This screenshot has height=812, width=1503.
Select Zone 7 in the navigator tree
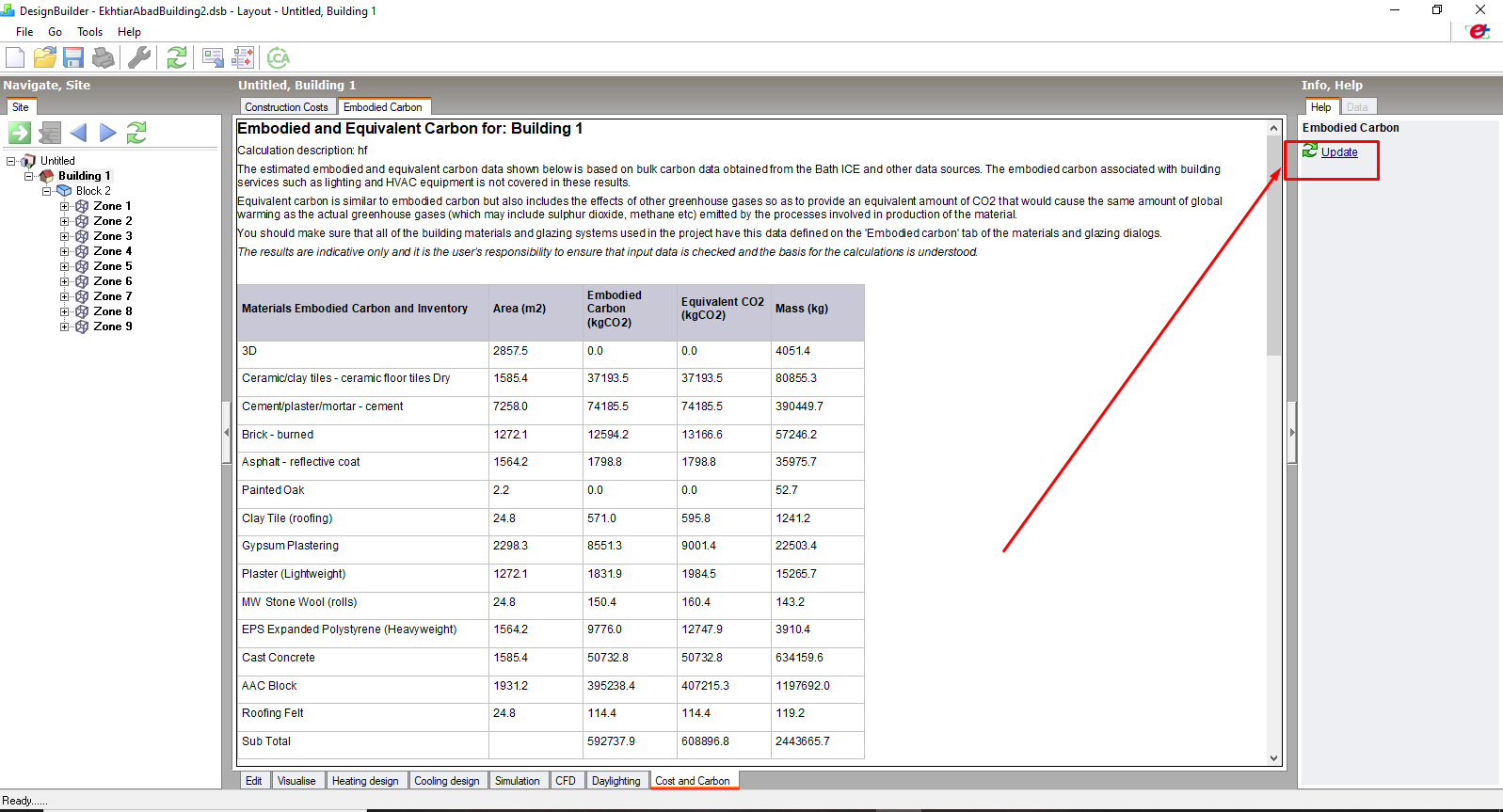click(x=112, y=296)
